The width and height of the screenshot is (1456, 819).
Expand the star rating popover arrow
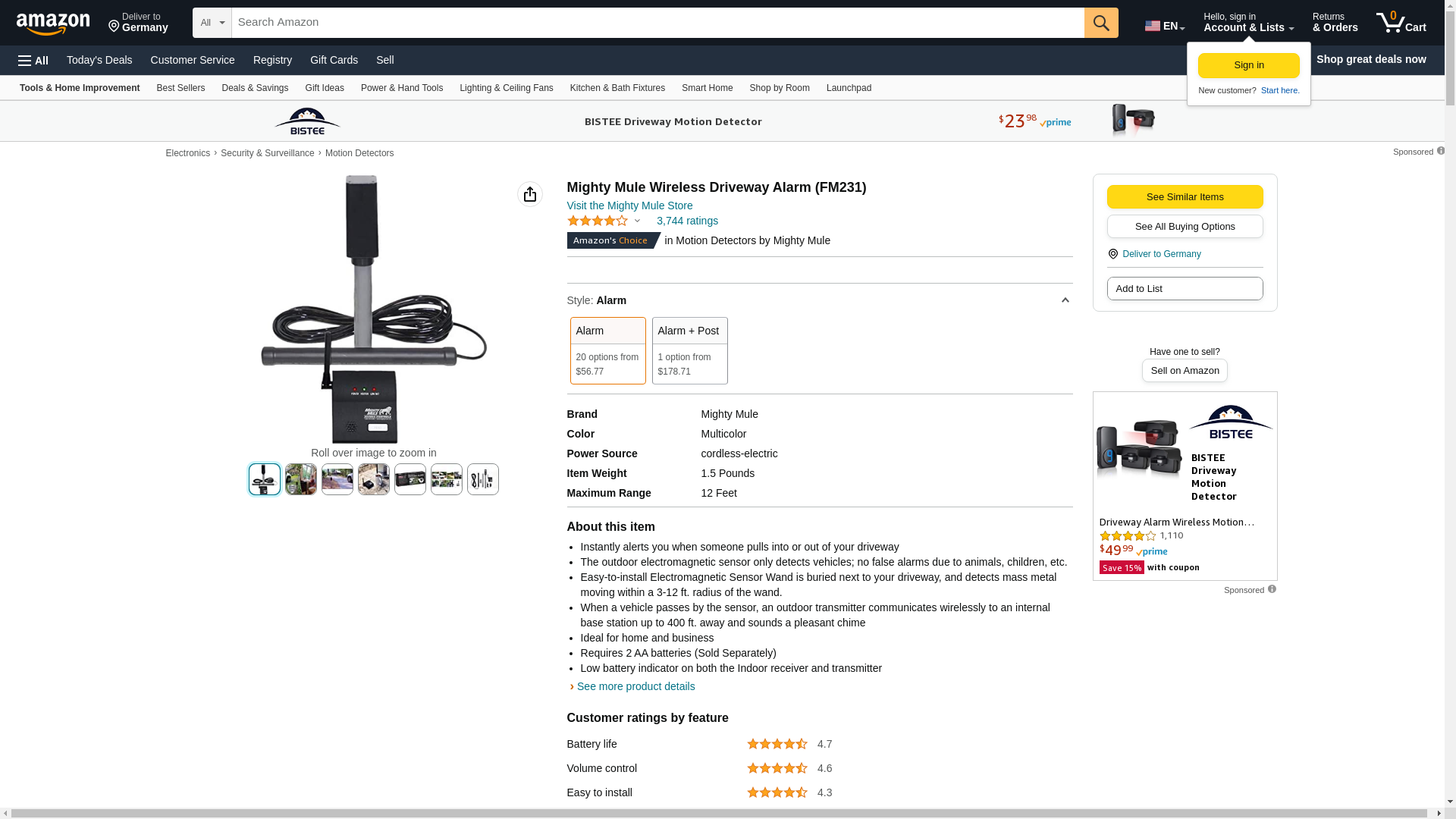point(637,221)
